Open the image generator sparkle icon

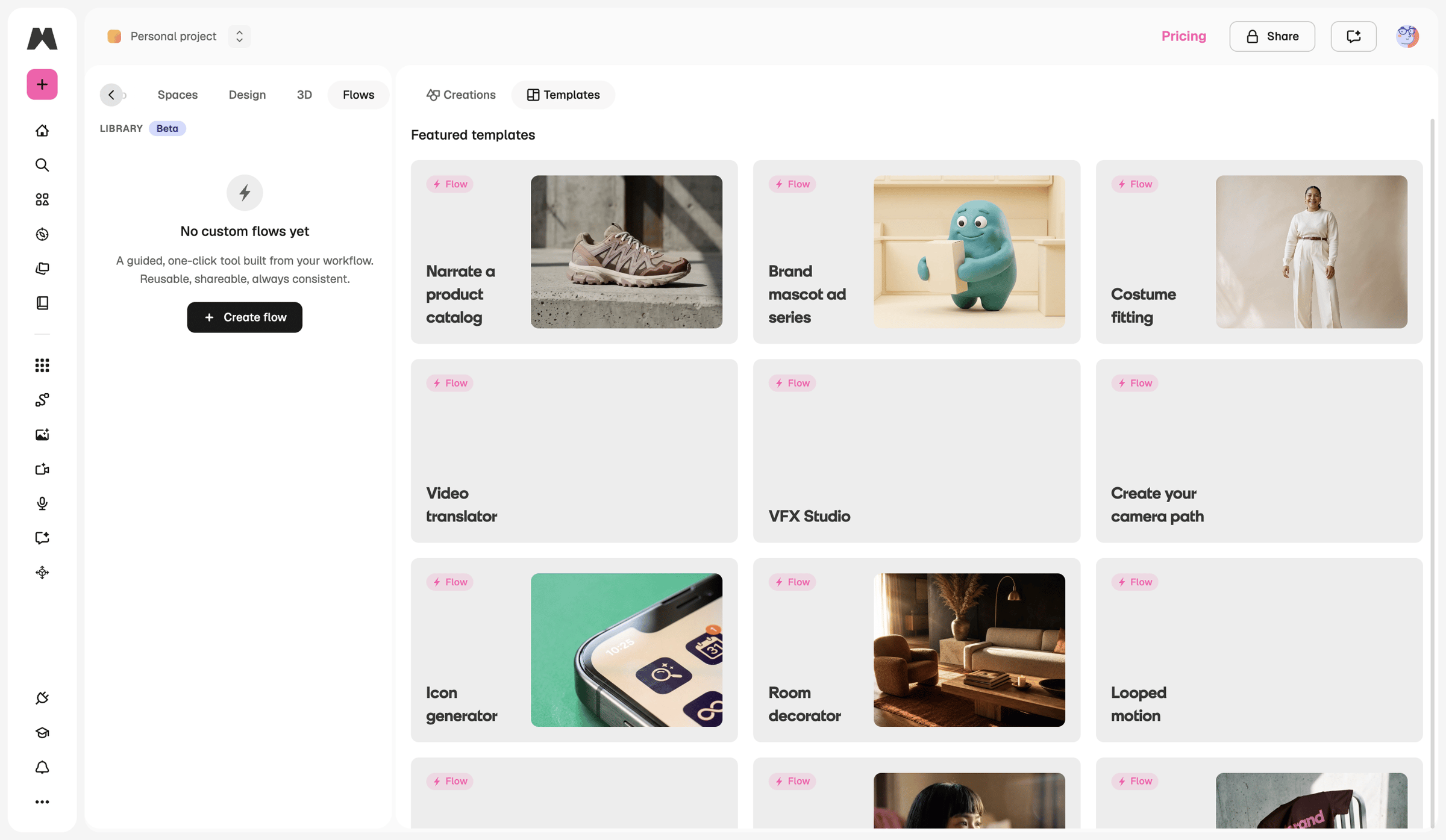tap(42, 435)
